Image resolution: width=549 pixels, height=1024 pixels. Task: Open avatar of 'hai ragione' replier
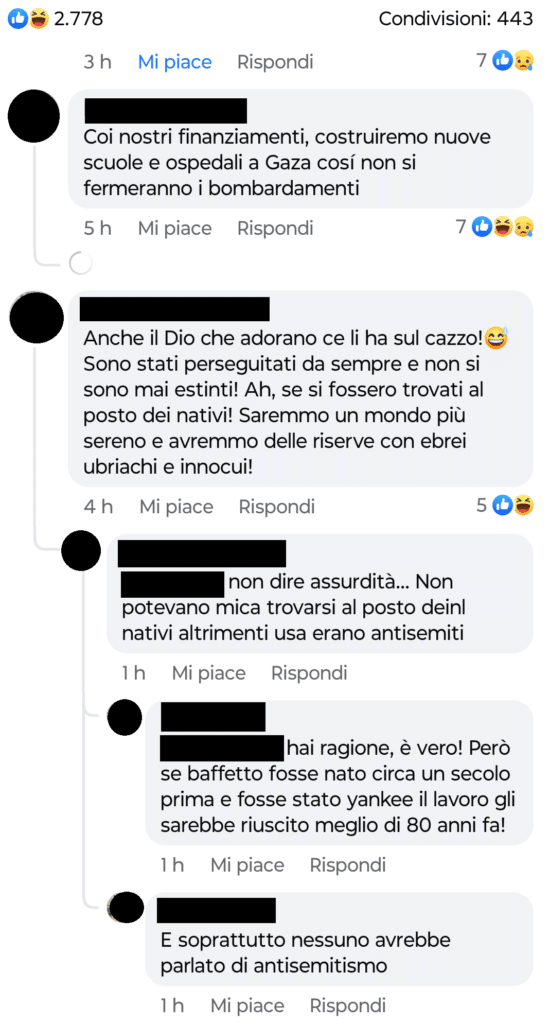(124, 717)
